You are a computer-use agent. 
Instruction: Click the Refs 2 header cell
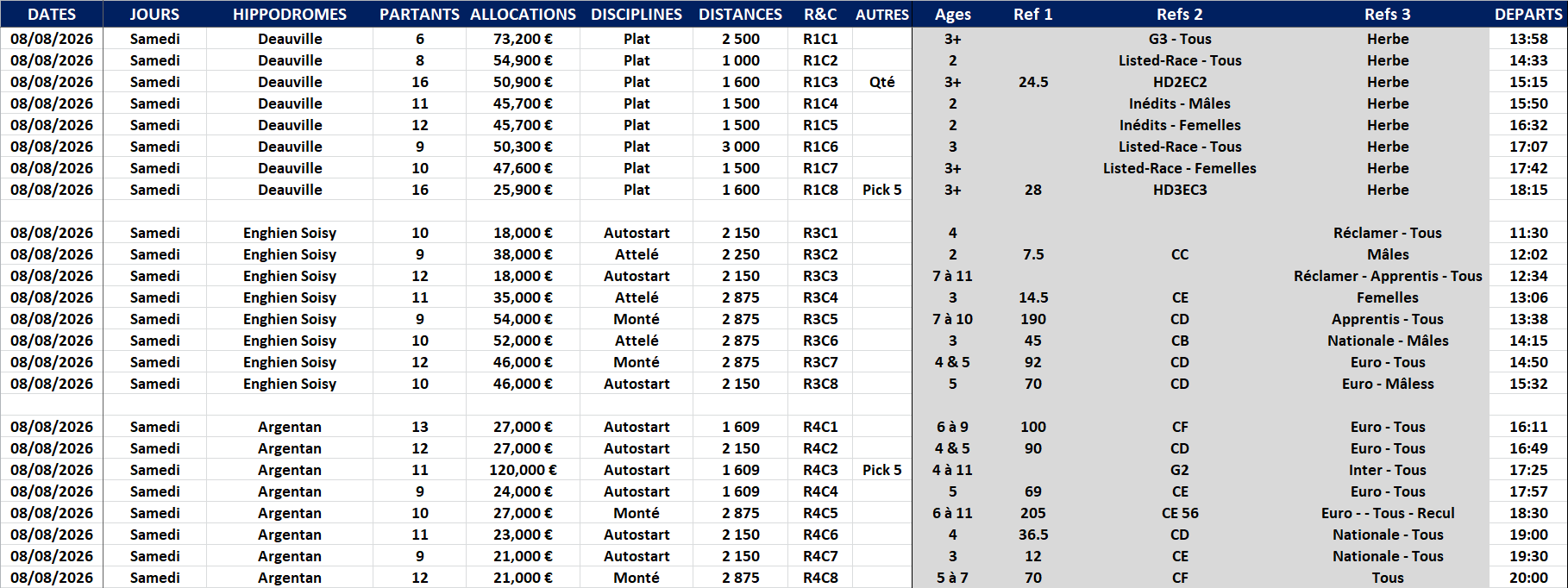point(1180,15)
